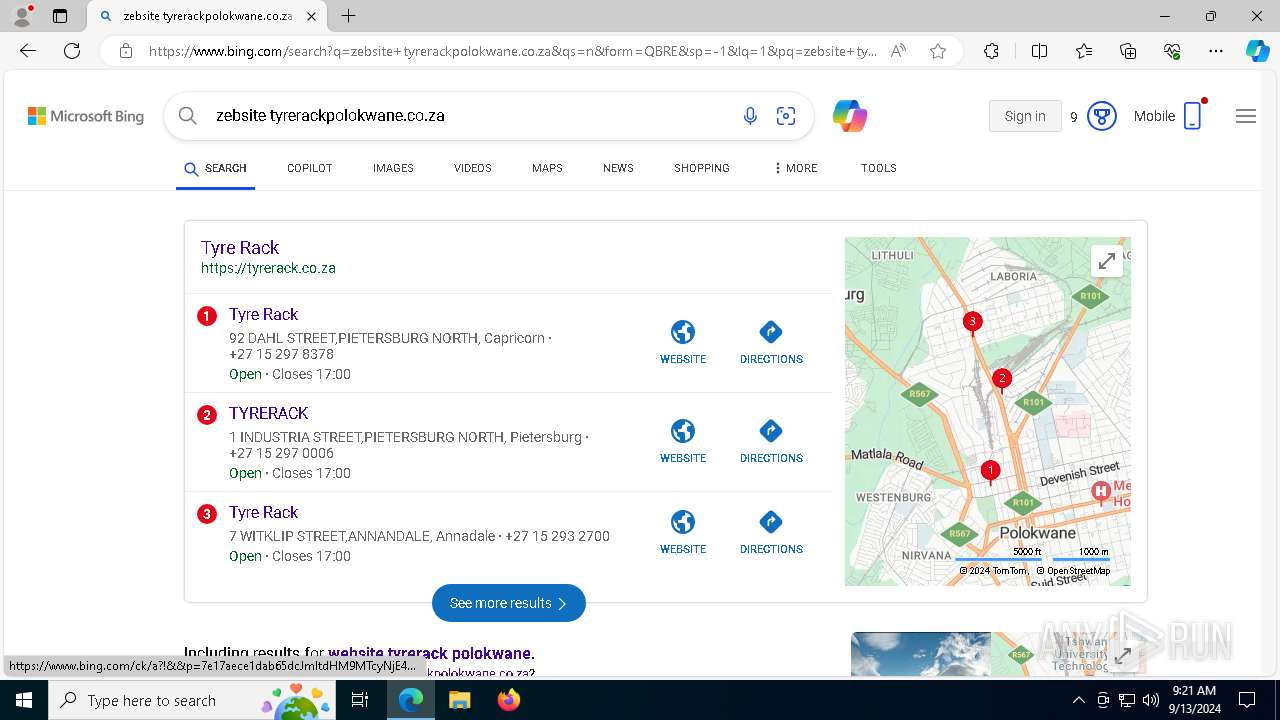The height and width of the screenshot is (720, 1280).
Task: Open the https://tyrerack.co.za URL link
Action: [x=268, y=268]
